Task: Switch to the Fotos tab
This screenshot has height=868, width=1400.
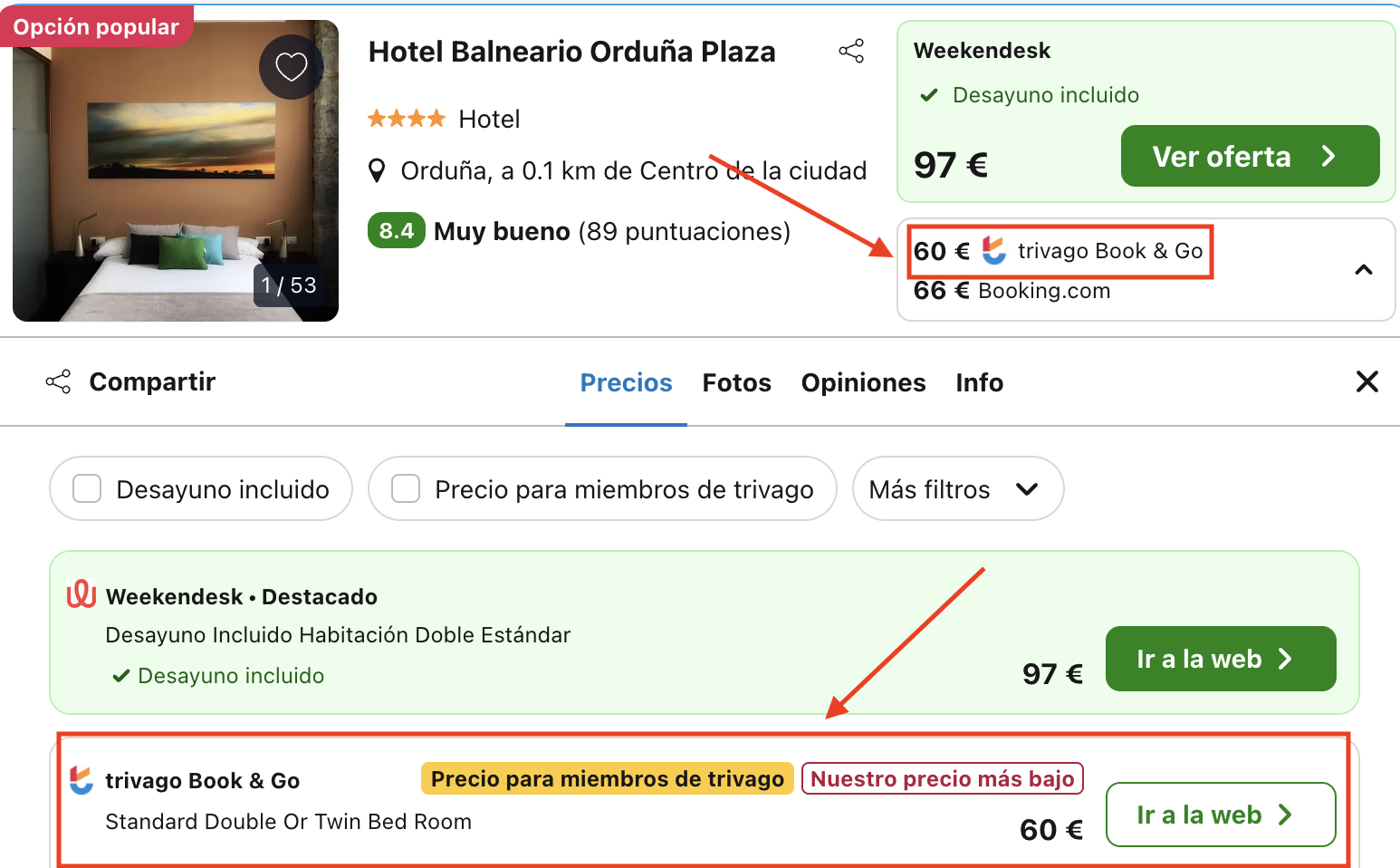Action: click(x=736, y=382)
